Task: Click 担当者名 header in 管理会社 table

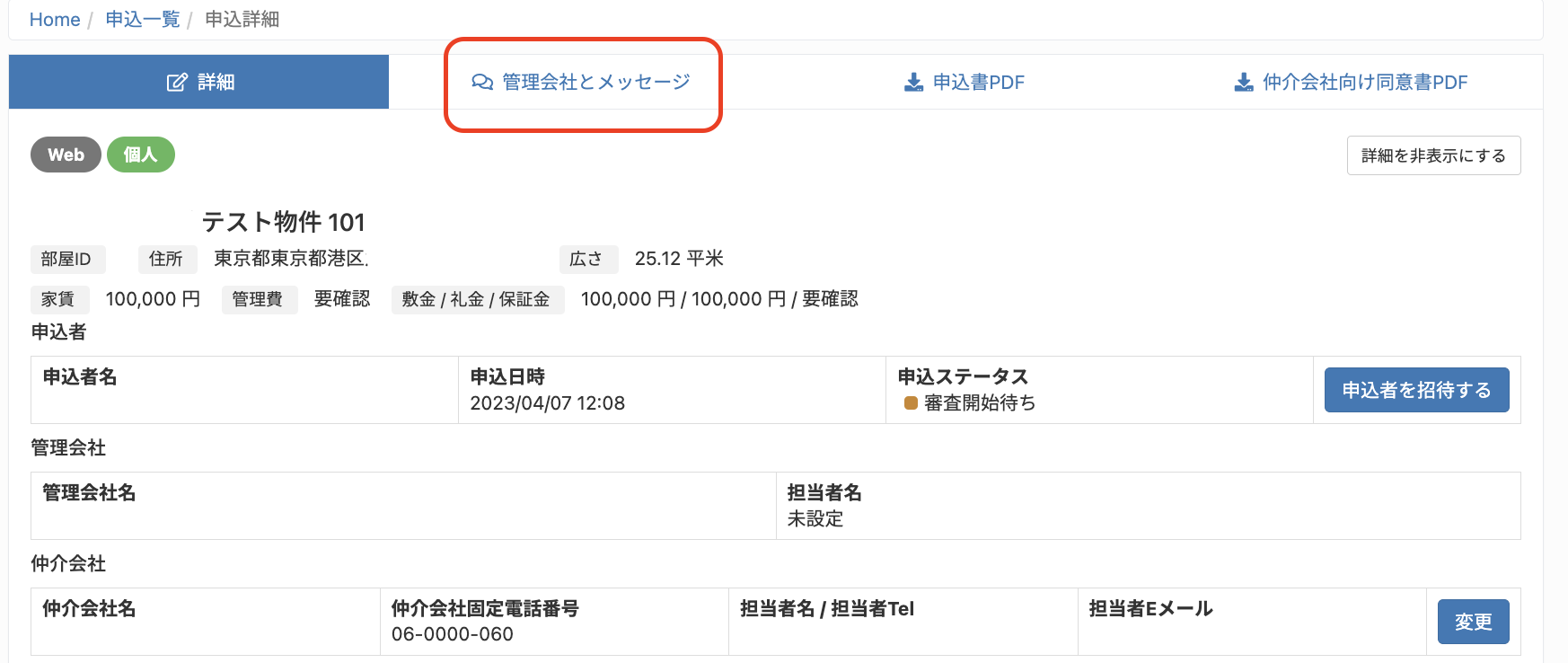Action: pyautogui.click(x=824, y=493)
